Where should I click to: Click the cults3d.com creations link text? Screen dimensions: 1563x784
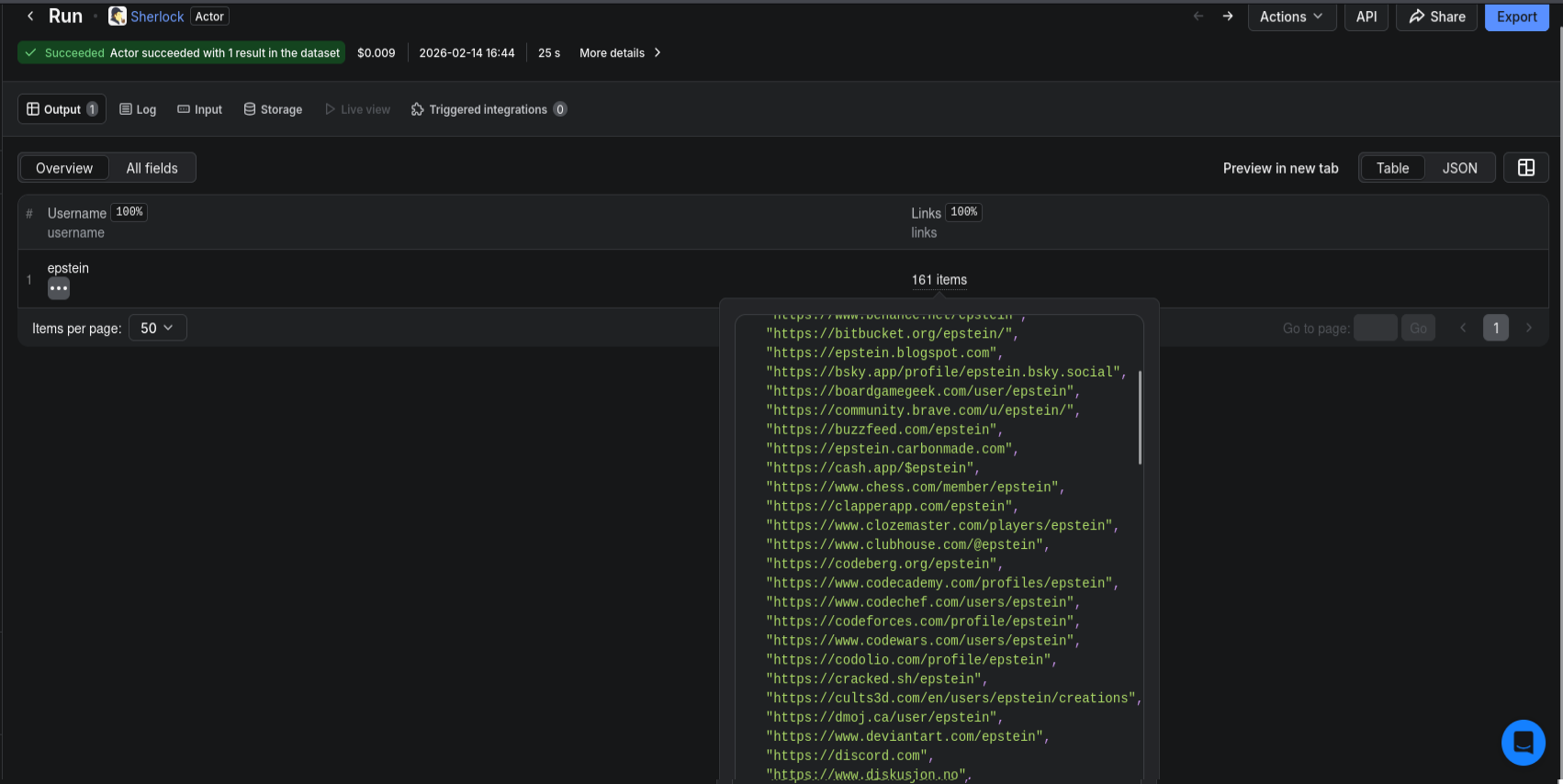tap(950, 700)
